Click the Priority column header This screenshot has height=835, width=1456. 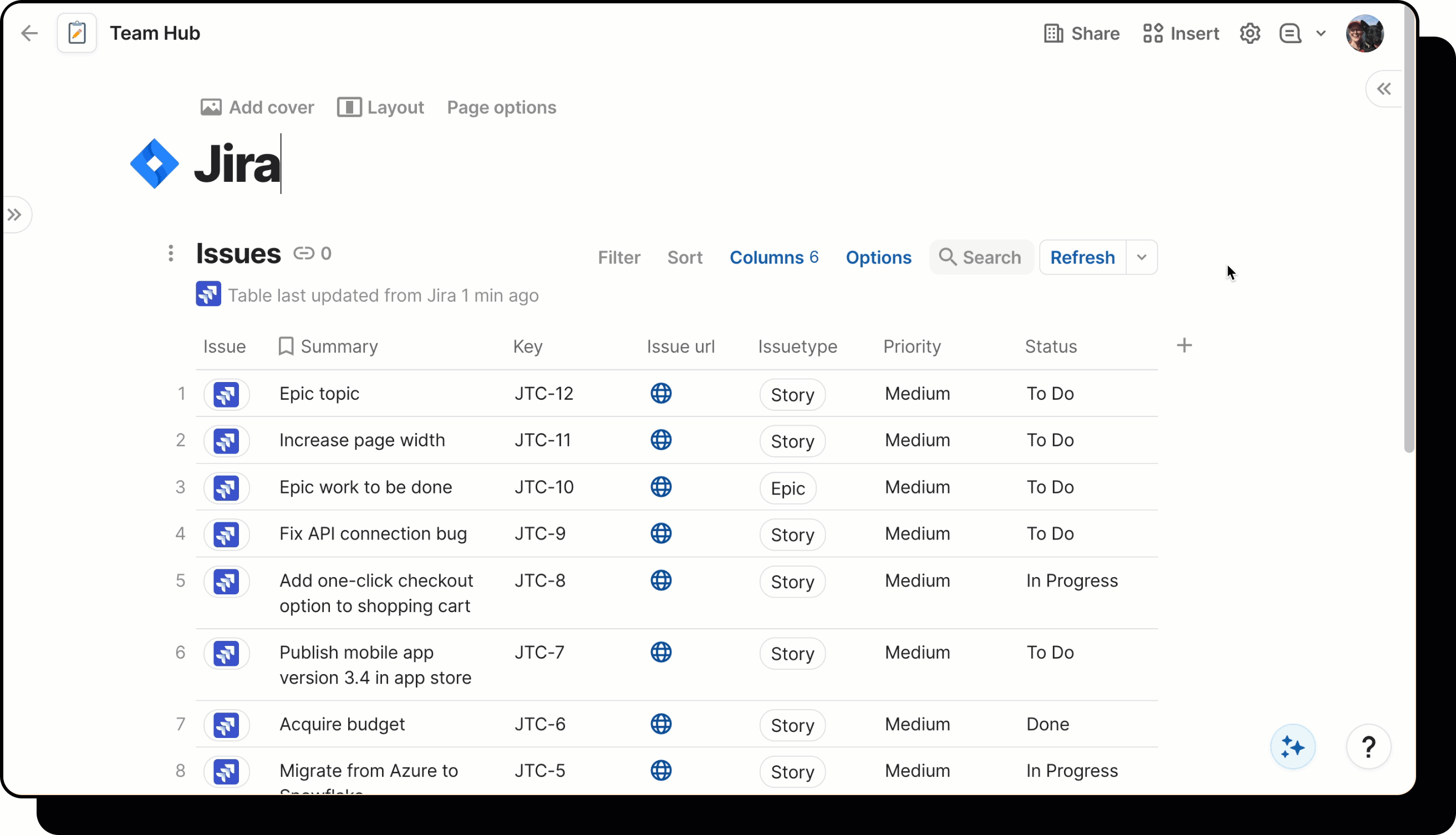[x=912, y=347]
